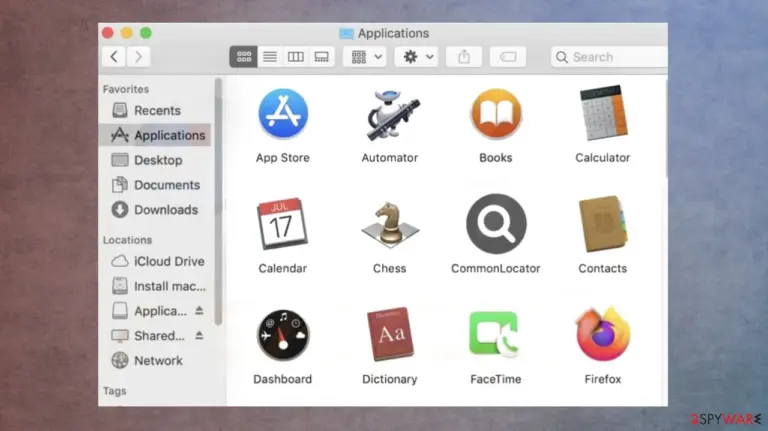Select Applications in the sidebar Favorites
Screen dimensions: 768x431
155,135
